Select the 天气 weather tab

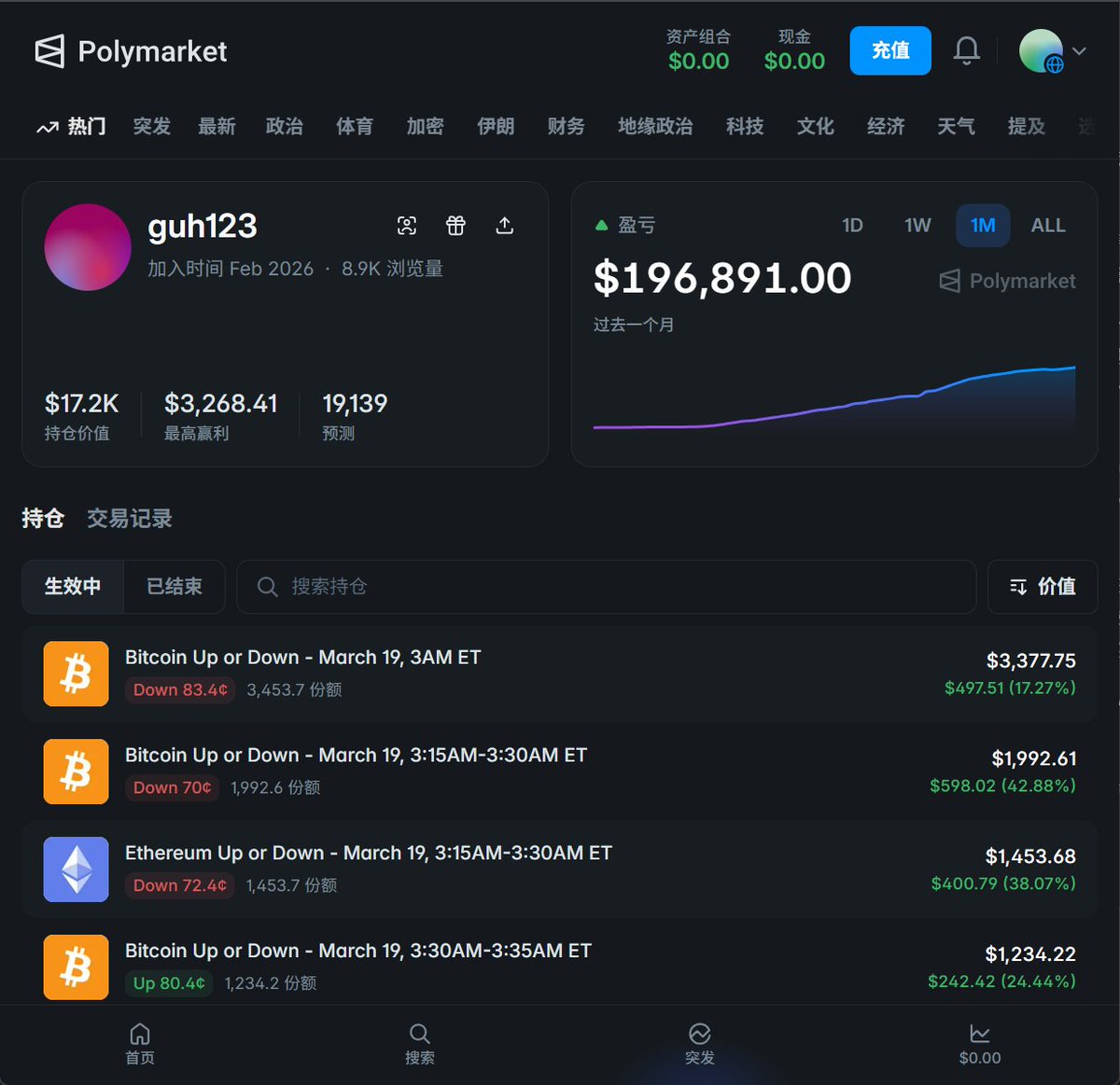956,126
